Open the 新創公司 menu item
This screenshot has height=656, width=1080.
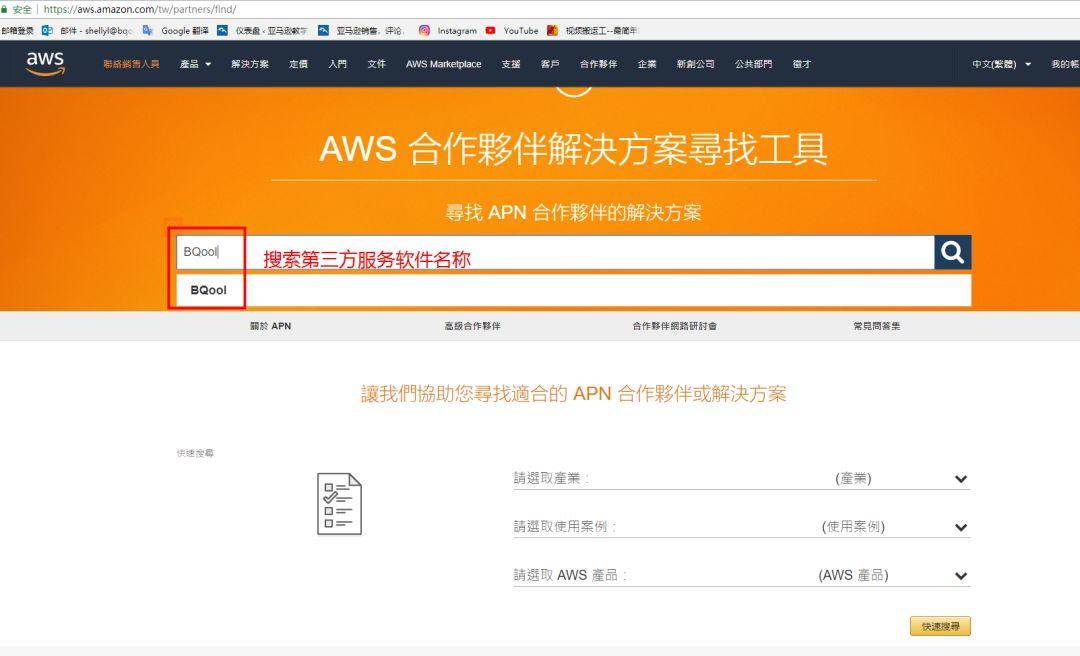(696, 64)
